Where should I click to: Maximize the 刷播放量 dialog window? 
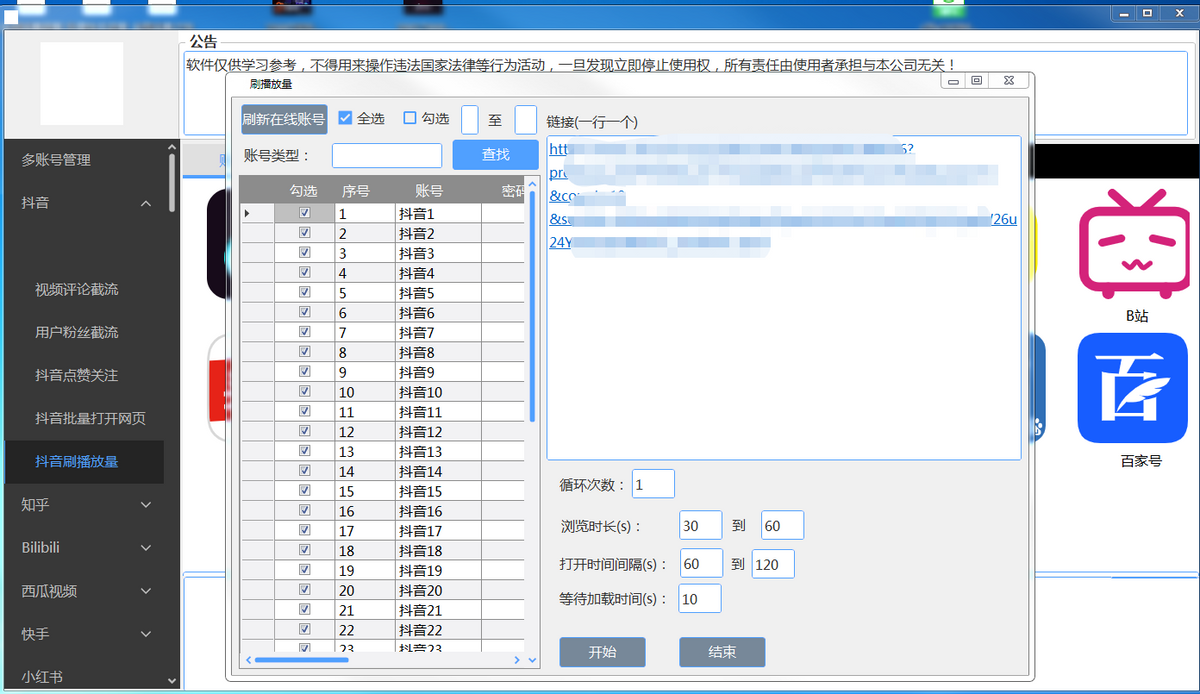[978, 81]
